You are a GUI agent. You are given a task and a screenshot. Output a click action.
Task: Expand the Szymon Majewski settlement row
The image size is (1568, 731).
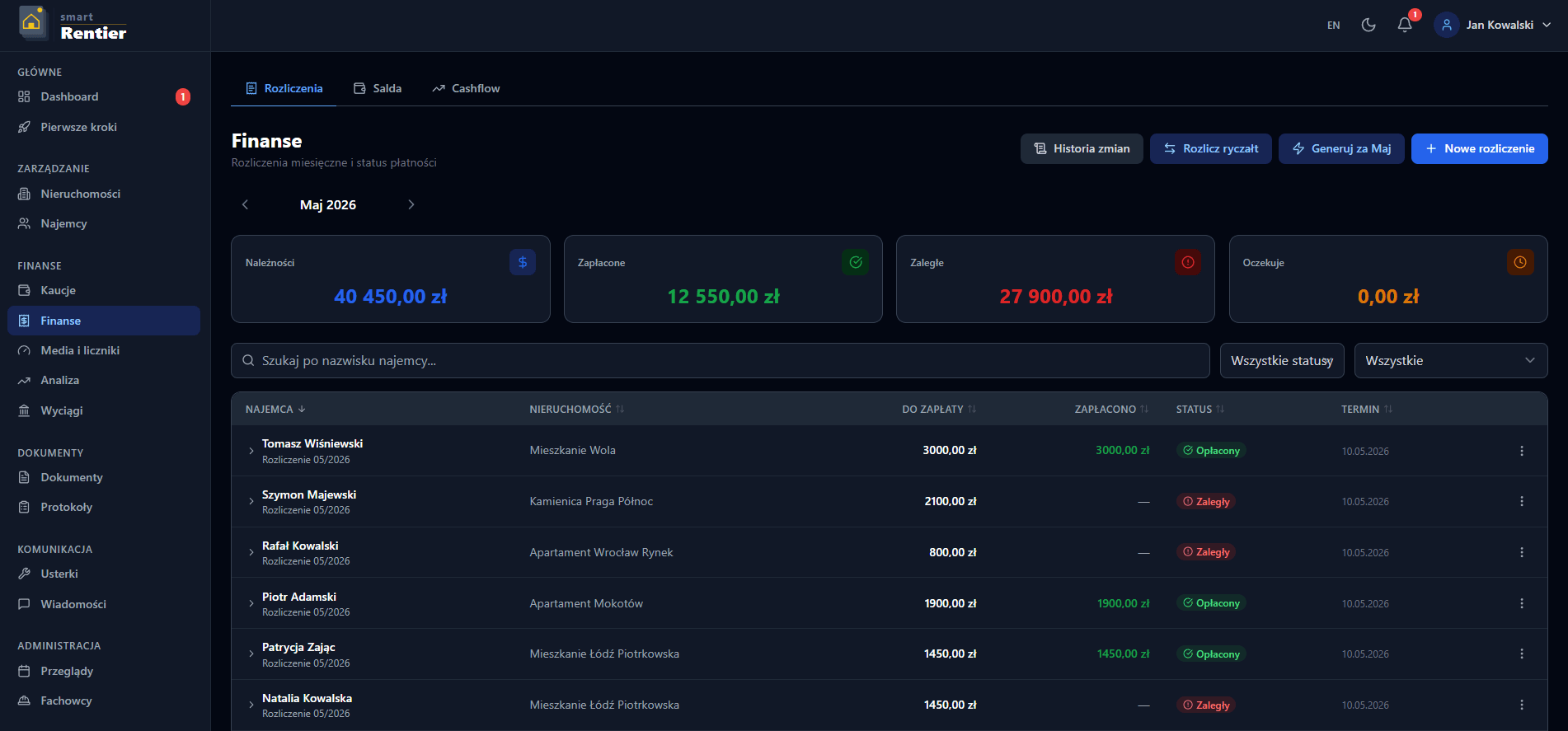pos(251,502)
